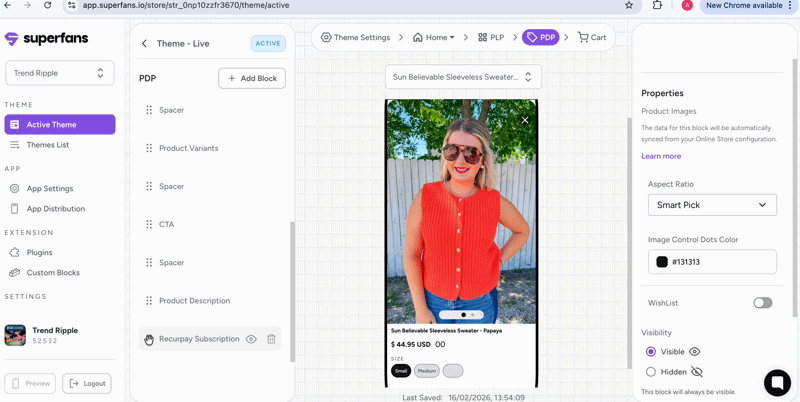Expand the Trend Ripple store selector
The height and width of the screenshot is (402, 800).
60,73
